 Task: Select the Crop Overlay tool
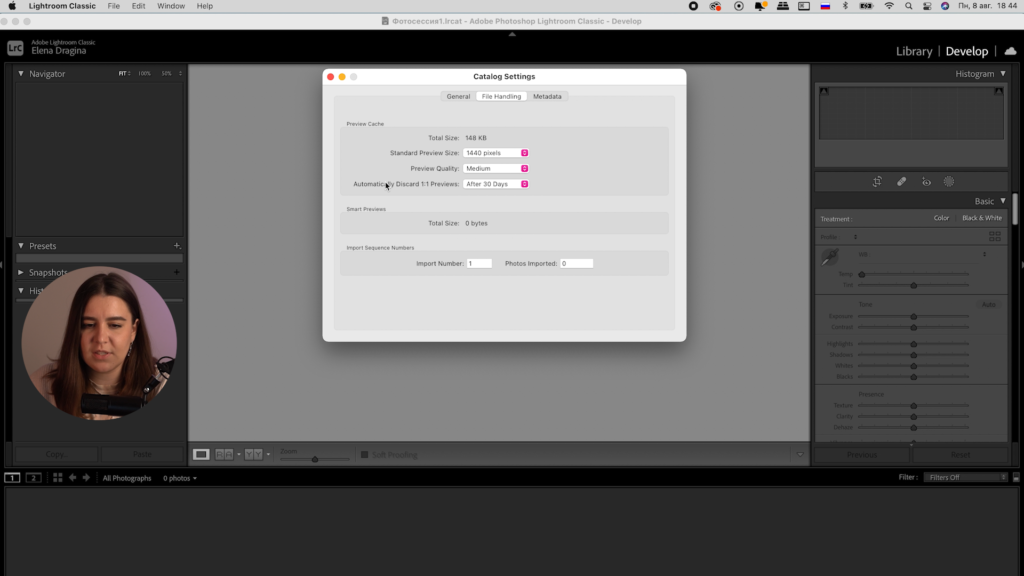(x=876, y=182)
